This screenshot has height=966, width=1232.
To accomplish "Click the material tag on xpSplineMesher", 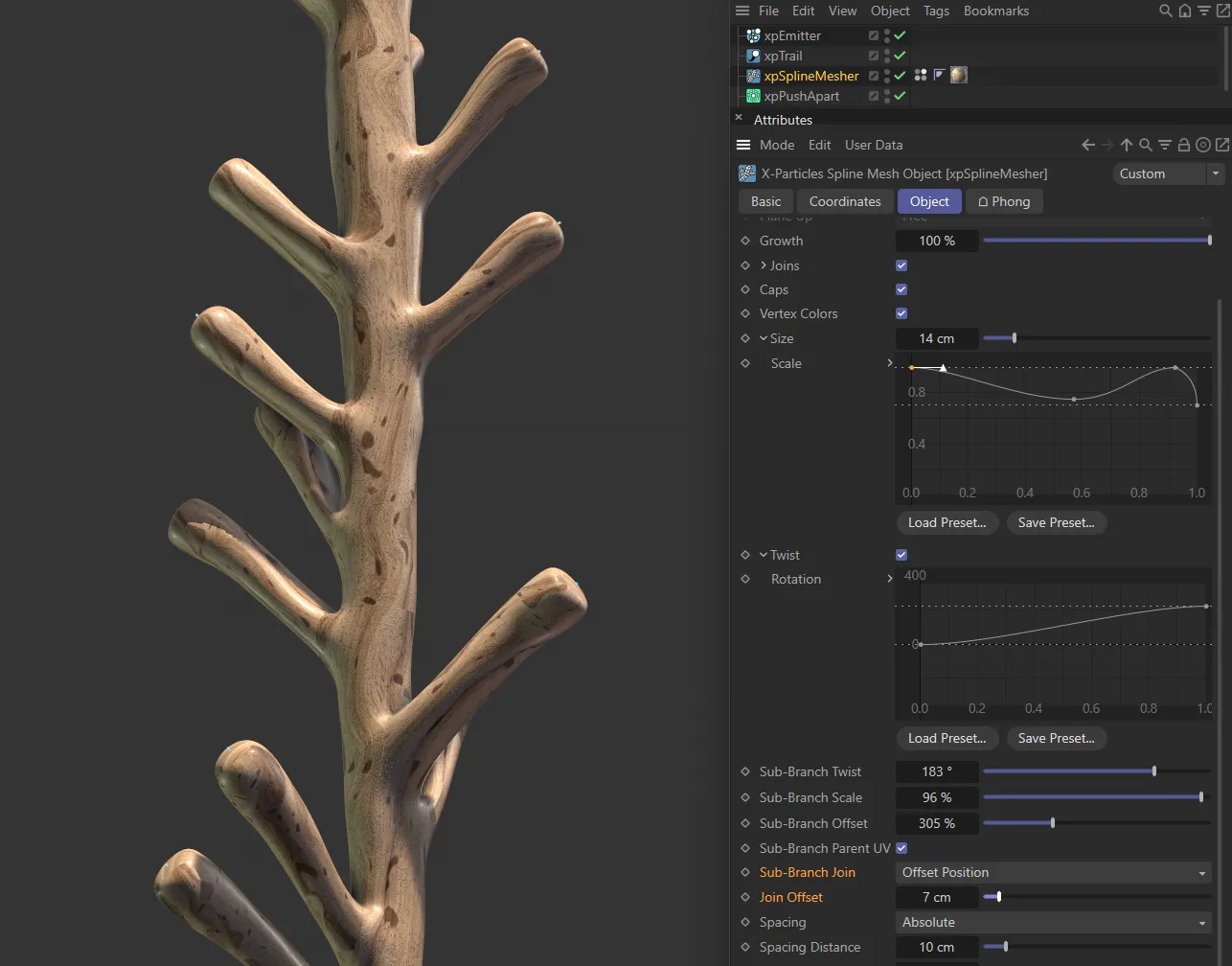I will pyautogui.click(x=958, y=75).
